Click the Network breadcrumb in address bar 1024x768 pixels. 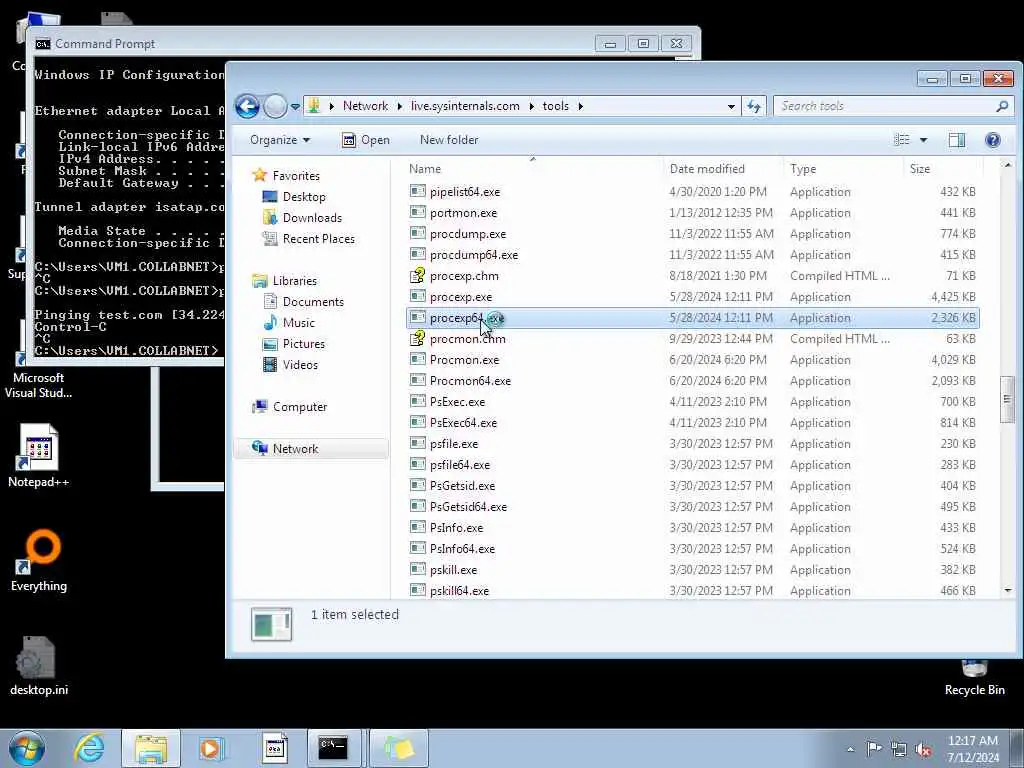tap(365, 106)
